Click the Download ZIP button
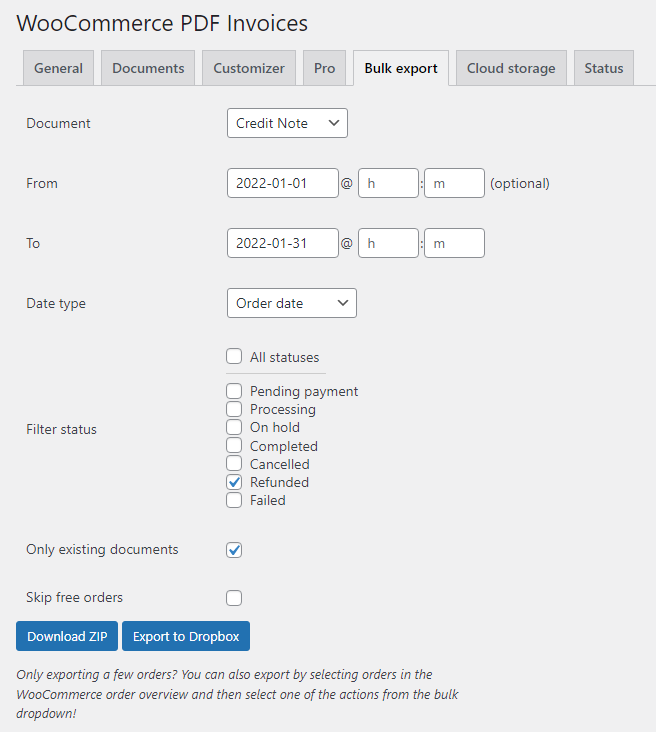The height and width of the screenshot is (732, 656). [67, 636]
